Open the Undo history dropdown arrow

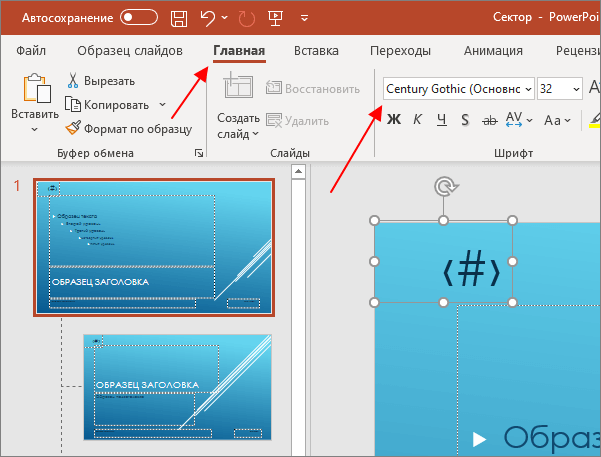point(225,18)
